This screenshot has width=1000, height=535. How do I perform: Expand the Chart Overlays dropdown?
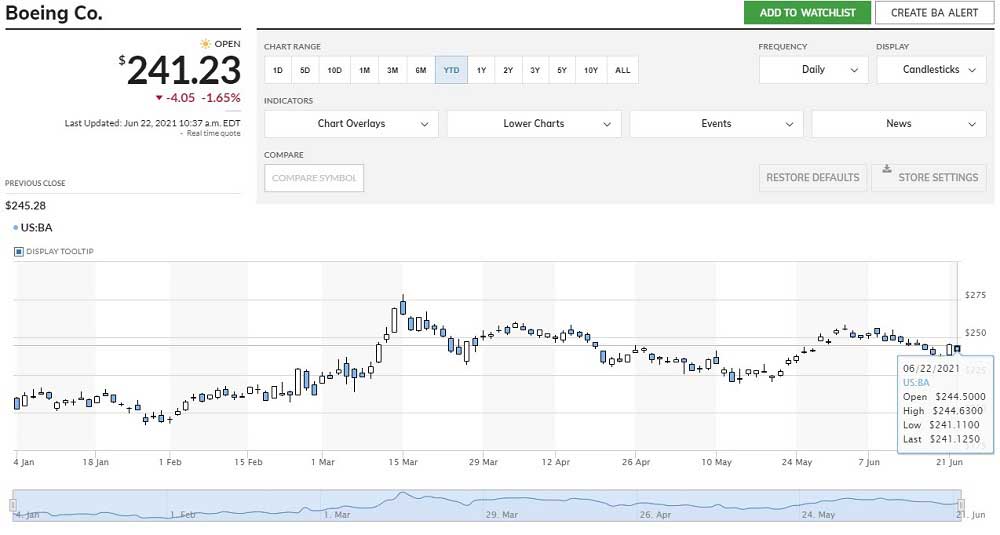tap(351, 124)
